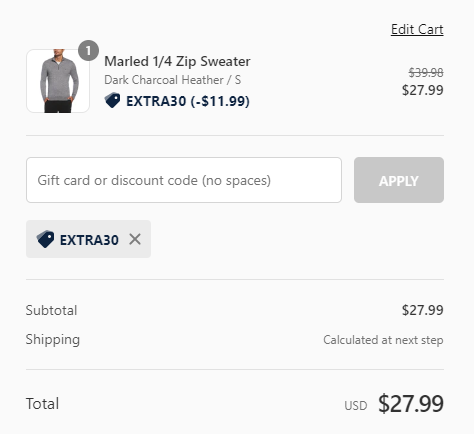
Task: Select the Marled 1/4 Zip Sweater title
Action: point(177,62)
